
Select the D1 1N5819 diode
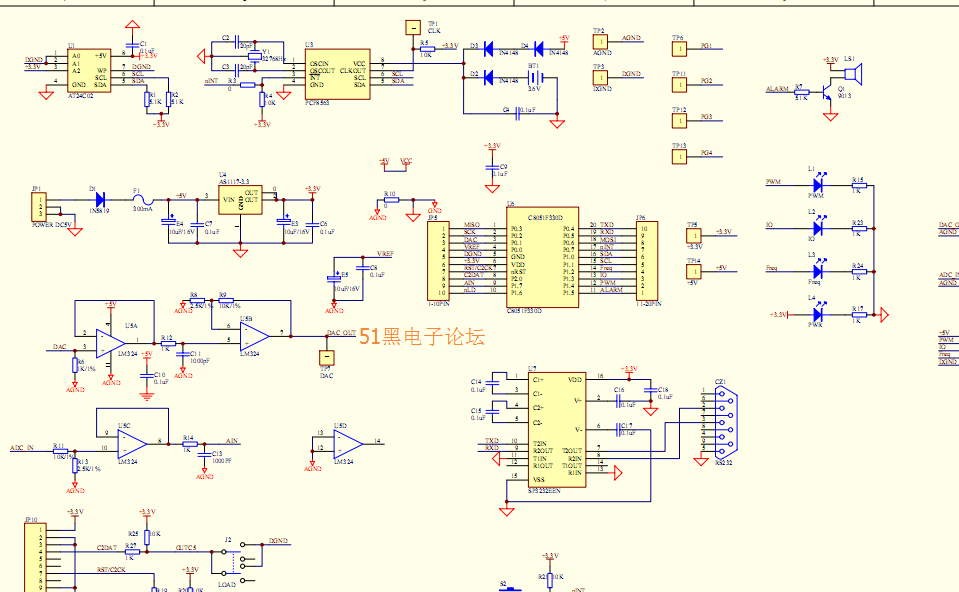[x=100, y=200]
